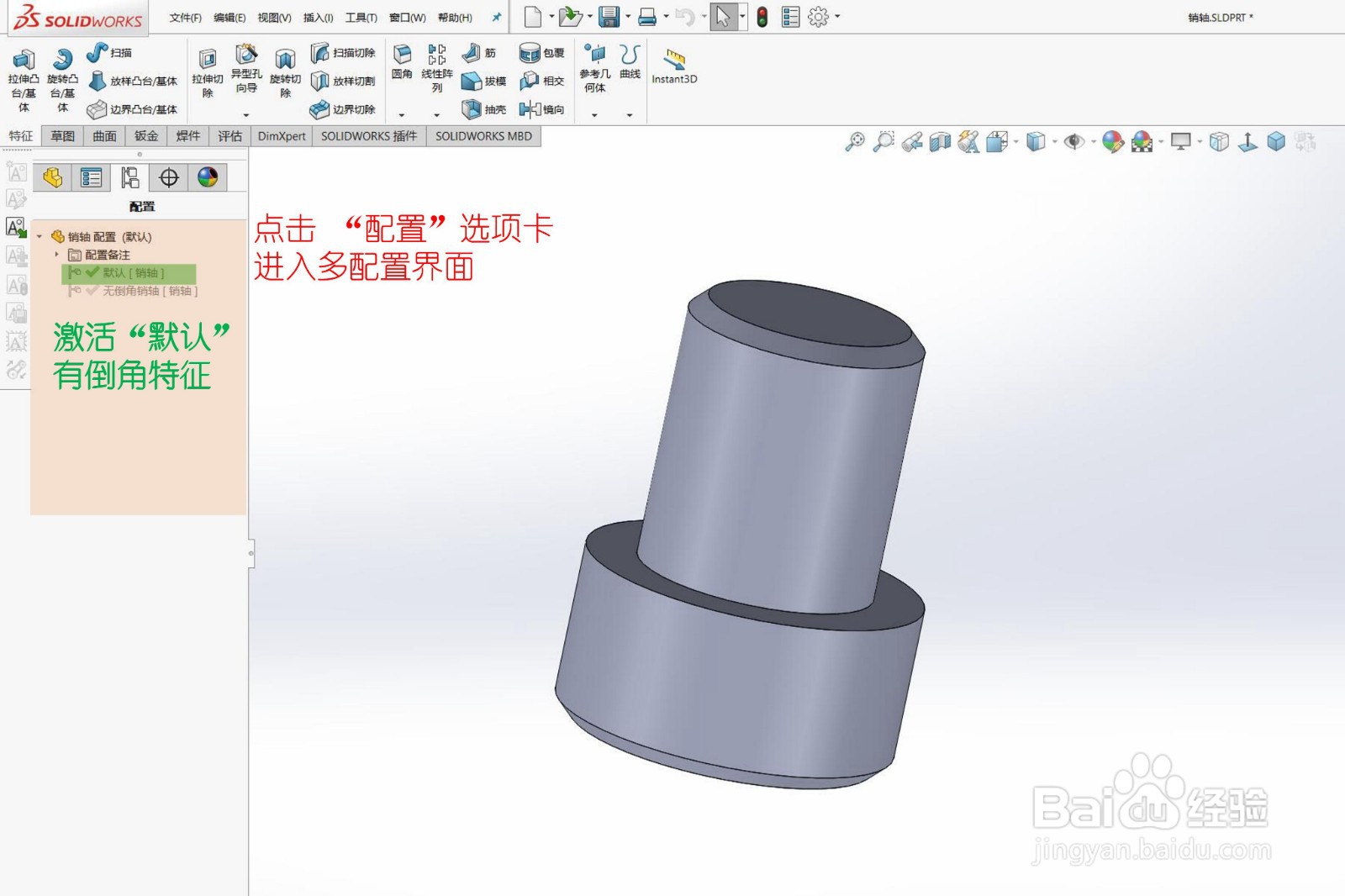
Task: Click the Swept Cut 扫描切除 tool
Action: (x=343, y=53)
